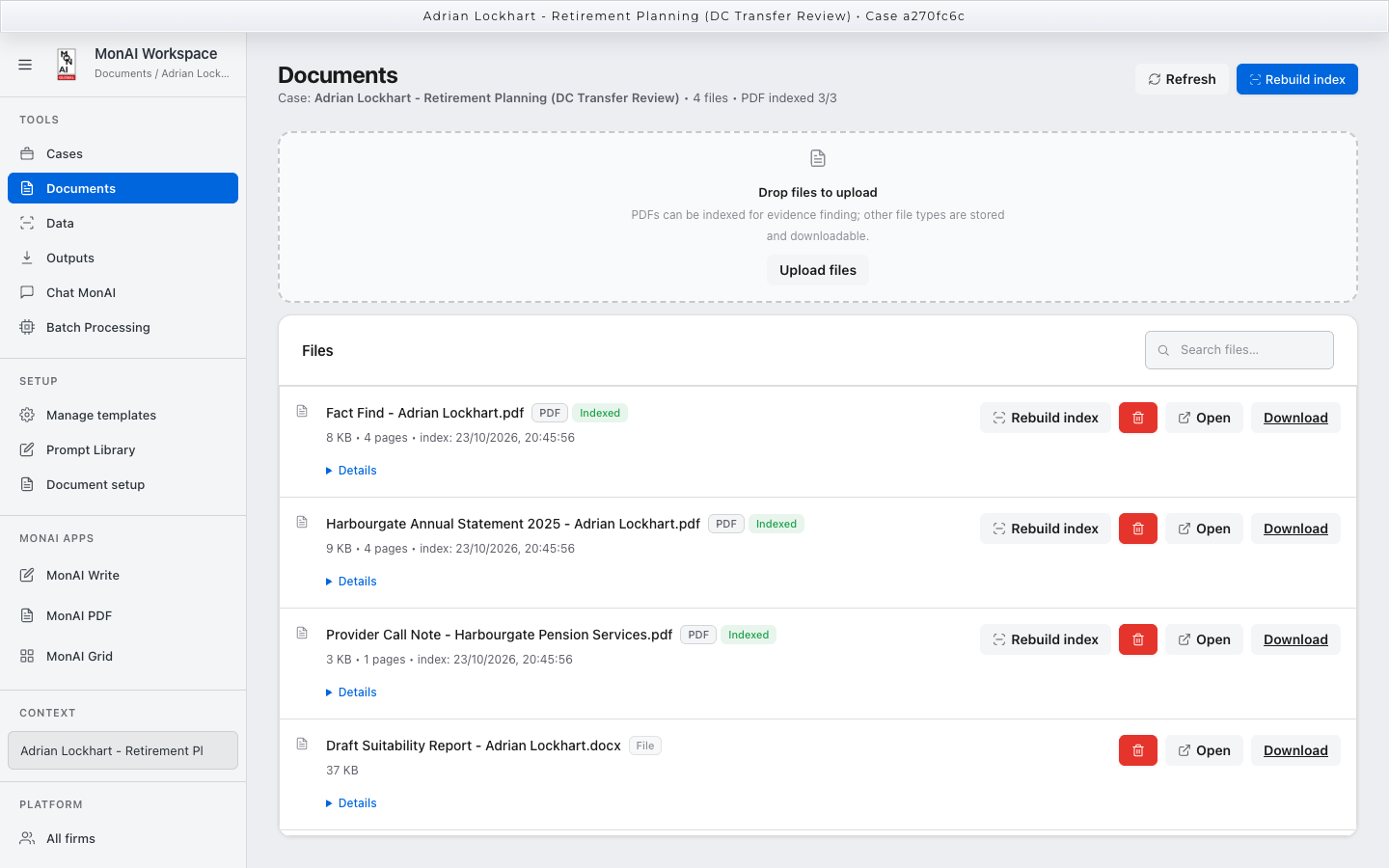Delete the Provider Call Note file
The height and width of the screenshot is (868, 1389).
pyautogui.click(x=1138, y=639)
